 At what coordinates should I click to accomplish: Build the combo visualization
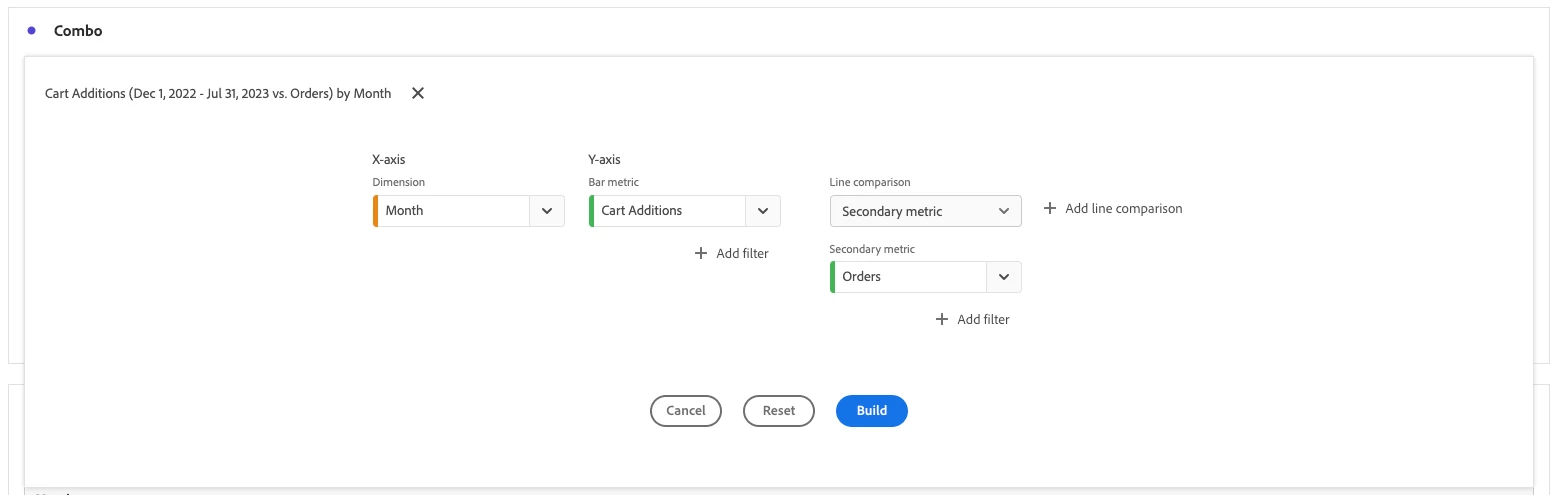coord(872,410)
